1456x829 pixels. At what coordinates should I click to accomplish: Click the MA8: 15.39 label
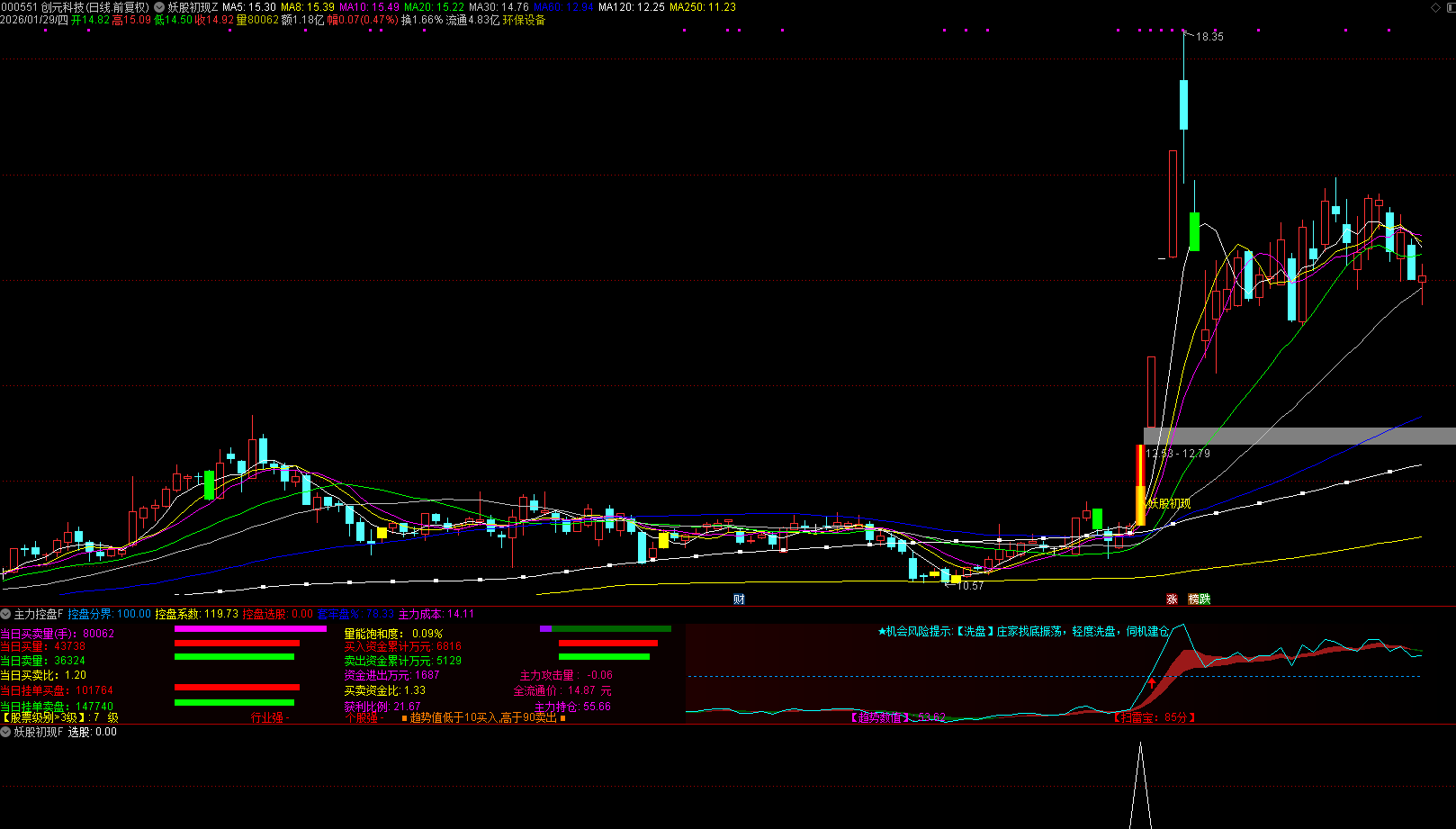pyautogui.click(x=308, y=7)
